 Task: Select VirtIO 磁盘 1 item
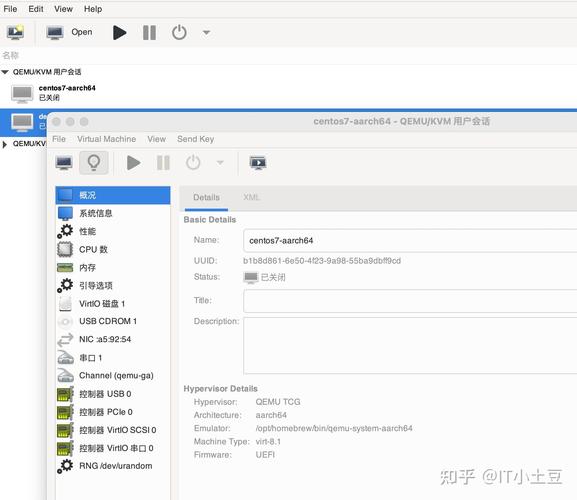113,304
